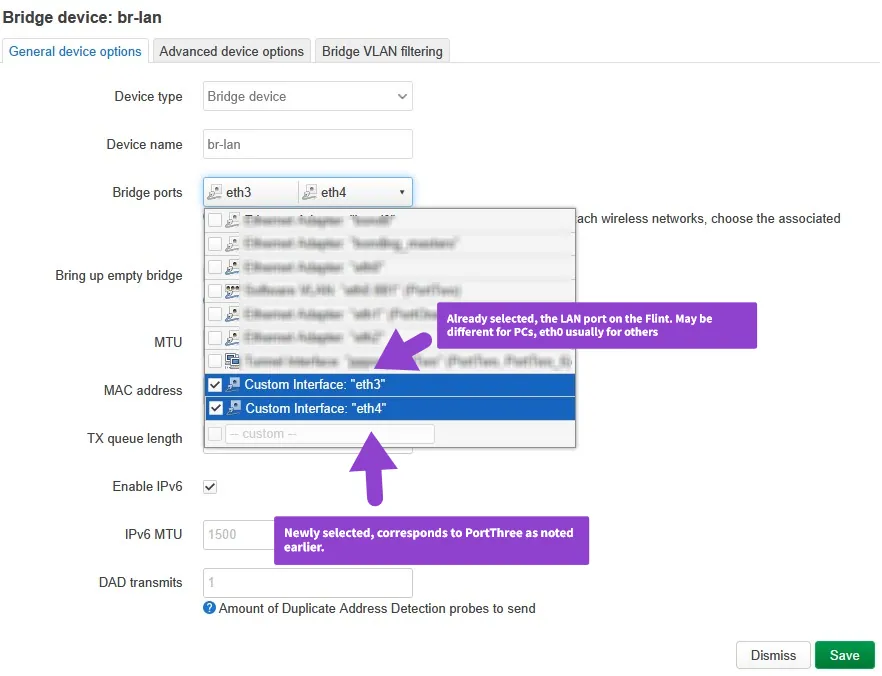Tick the checkbox beside the Software VLAN icon
This screenshot has width=882, height=676.
tap(215, 291)
